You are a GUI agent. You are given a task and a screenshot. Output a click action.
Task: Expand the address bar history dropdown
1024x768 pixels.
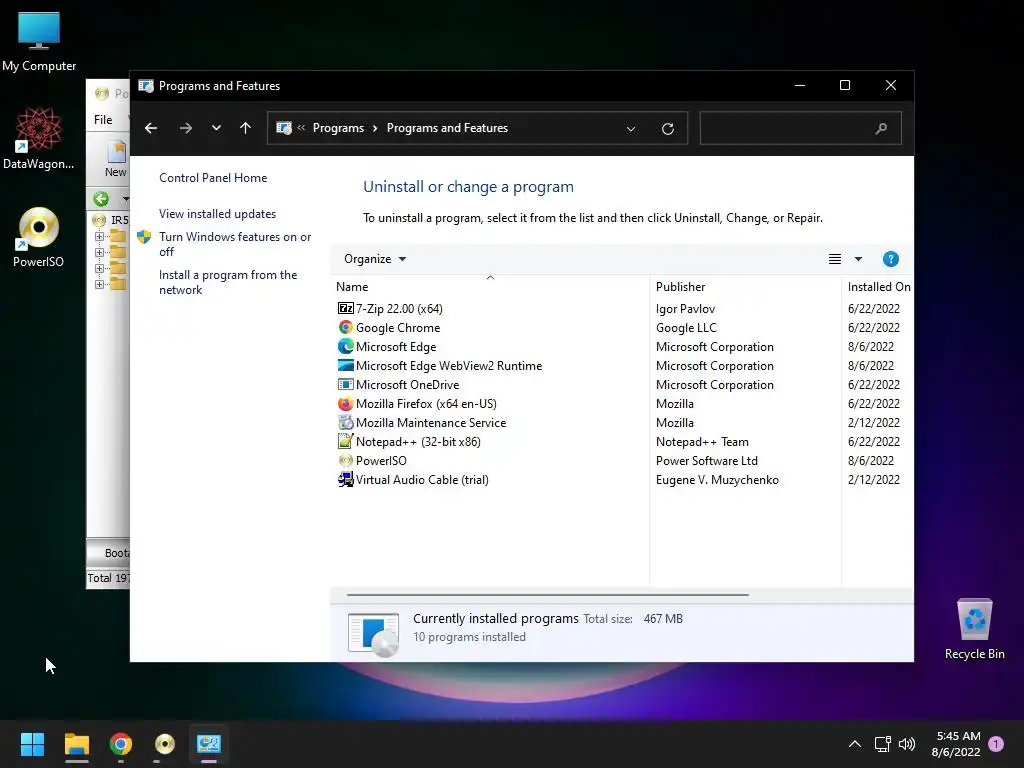[631, 129]
